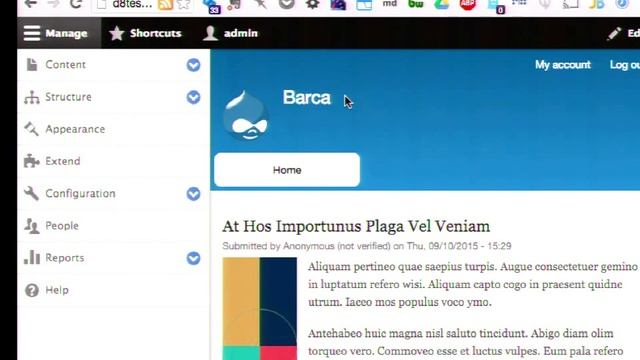Click the yellow JB extension icon
This screenshot has width=640, height=360.
pos(596,4)
